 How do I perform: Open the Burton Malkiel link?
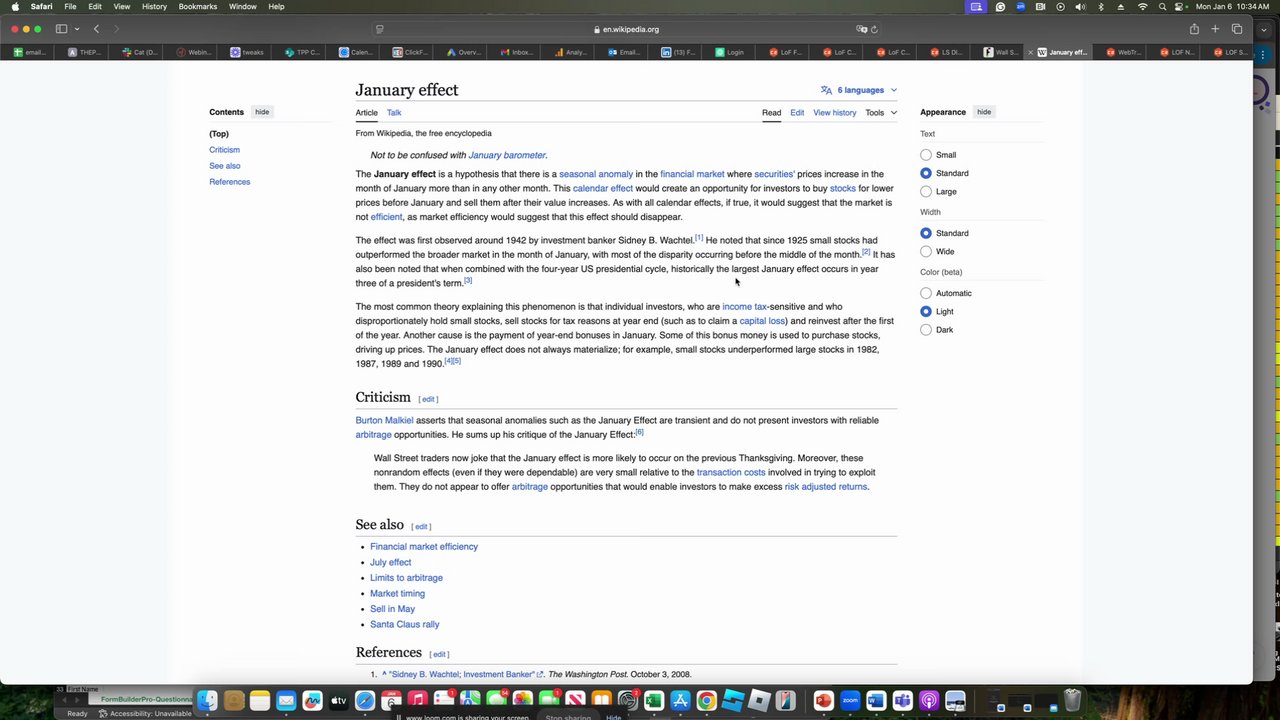(384, 420)
